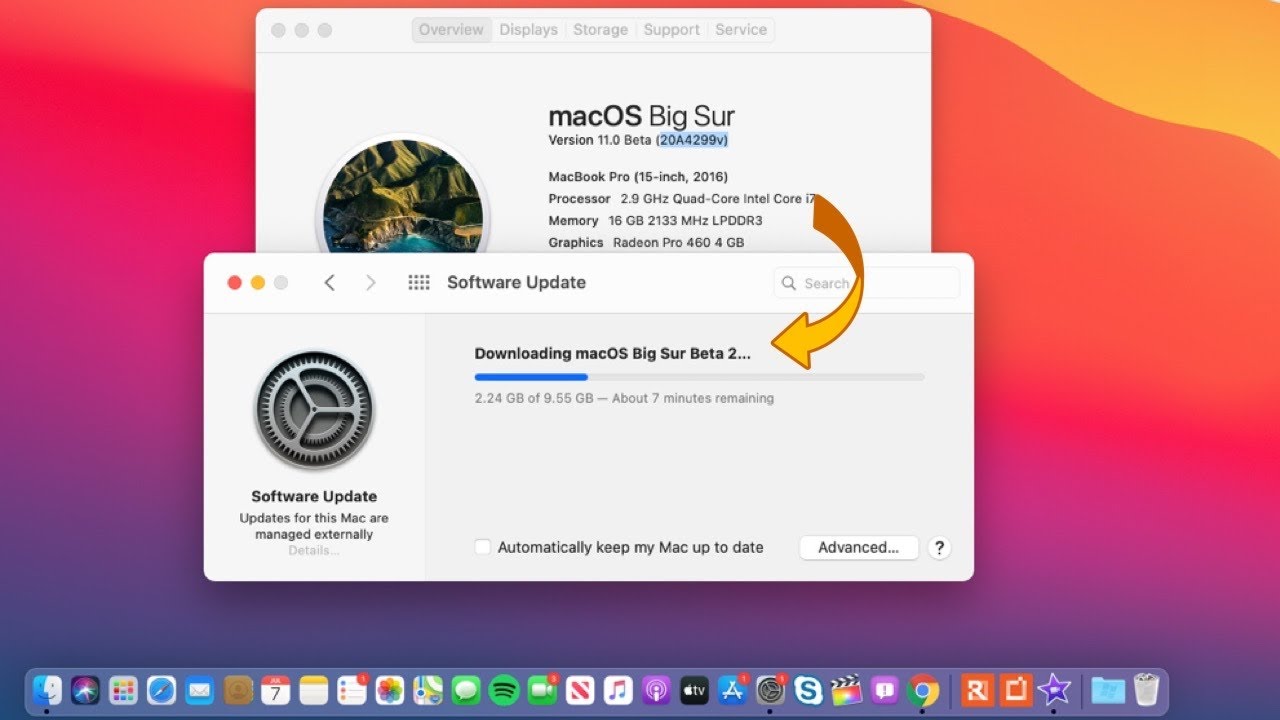Open iMovie star icon in the Dock
Viewport: 1280px width, 720px height.
click(1054, 690)
